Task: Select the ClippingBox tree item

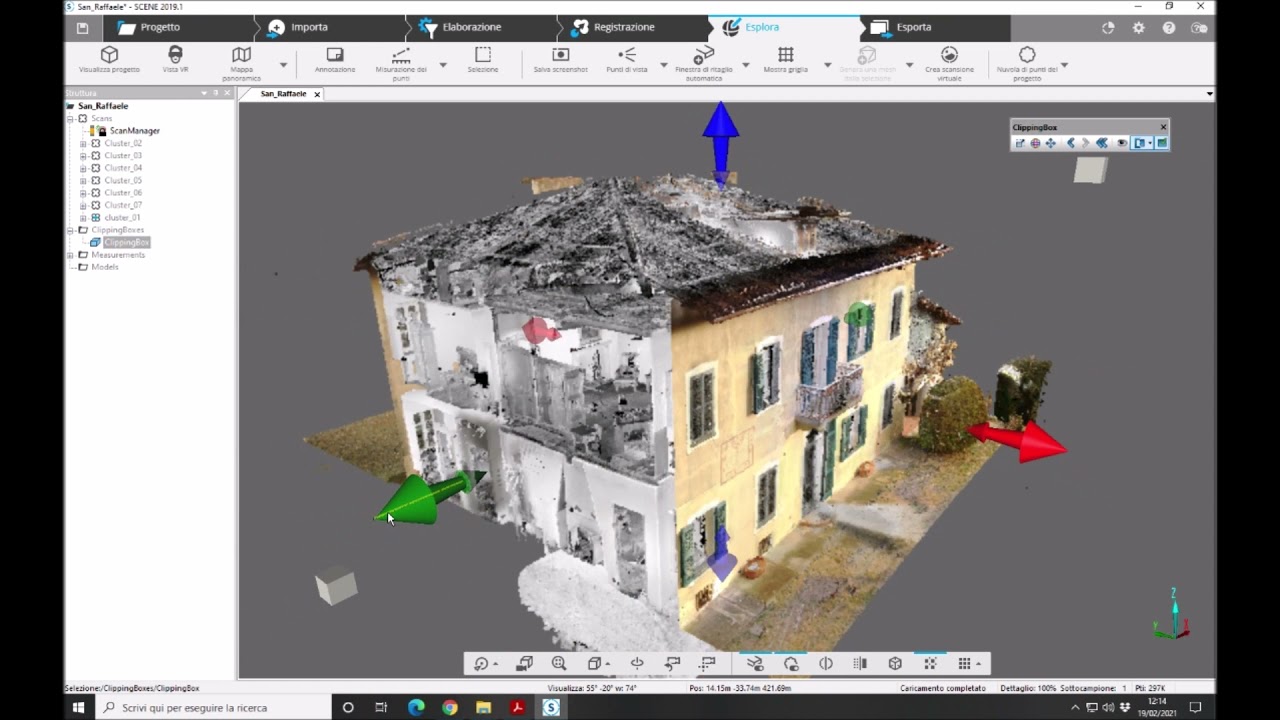Action: pos(127,242)
